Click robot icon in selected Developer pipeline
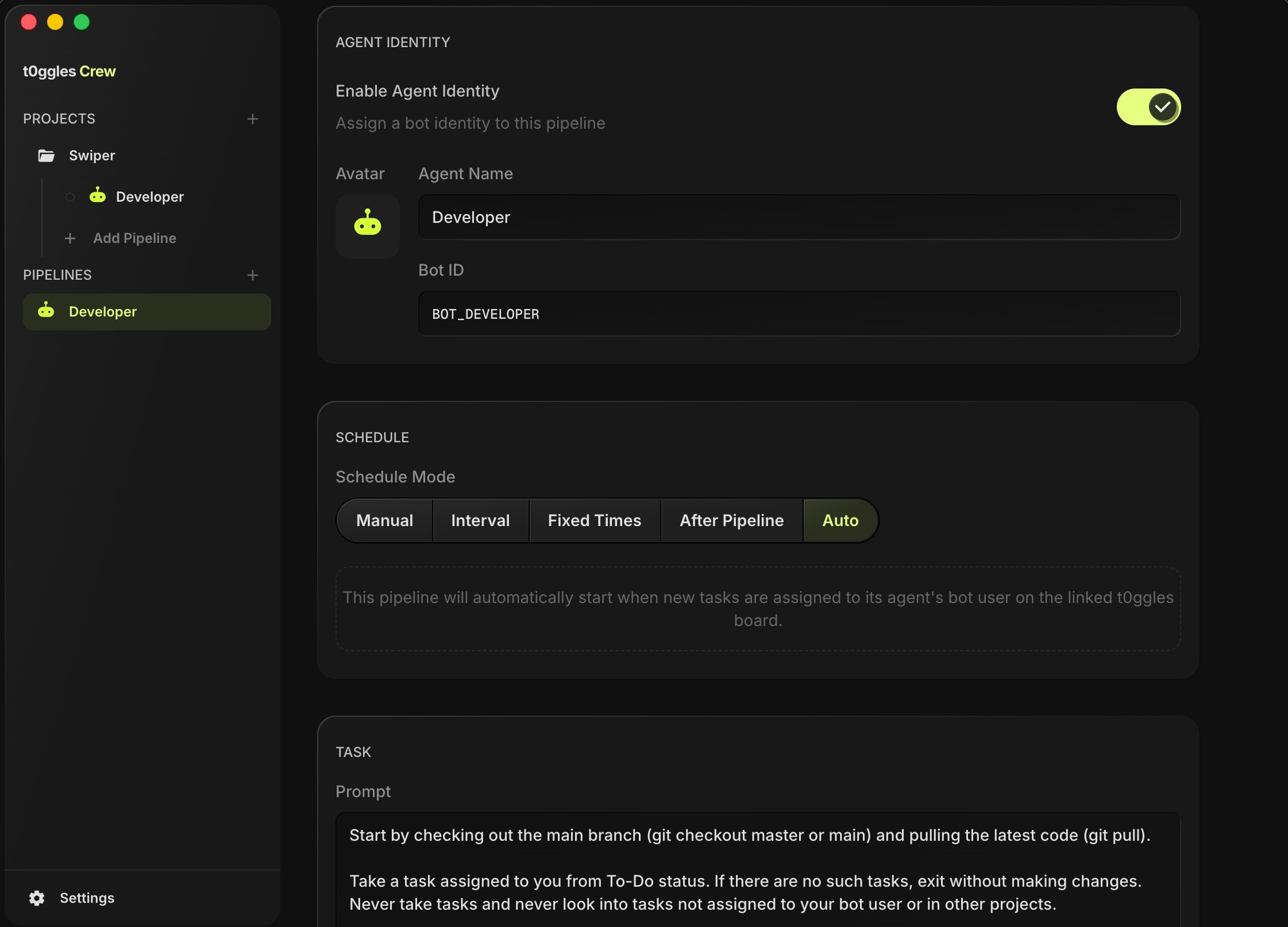 46,311
